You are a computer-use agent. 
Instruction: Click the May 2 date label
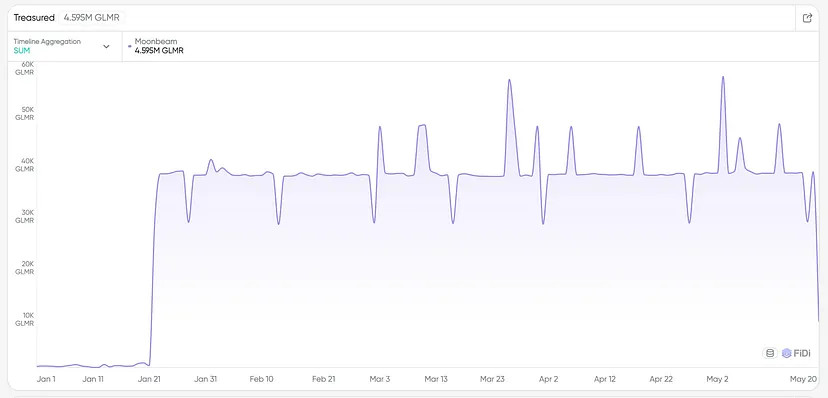pos(717,379)
